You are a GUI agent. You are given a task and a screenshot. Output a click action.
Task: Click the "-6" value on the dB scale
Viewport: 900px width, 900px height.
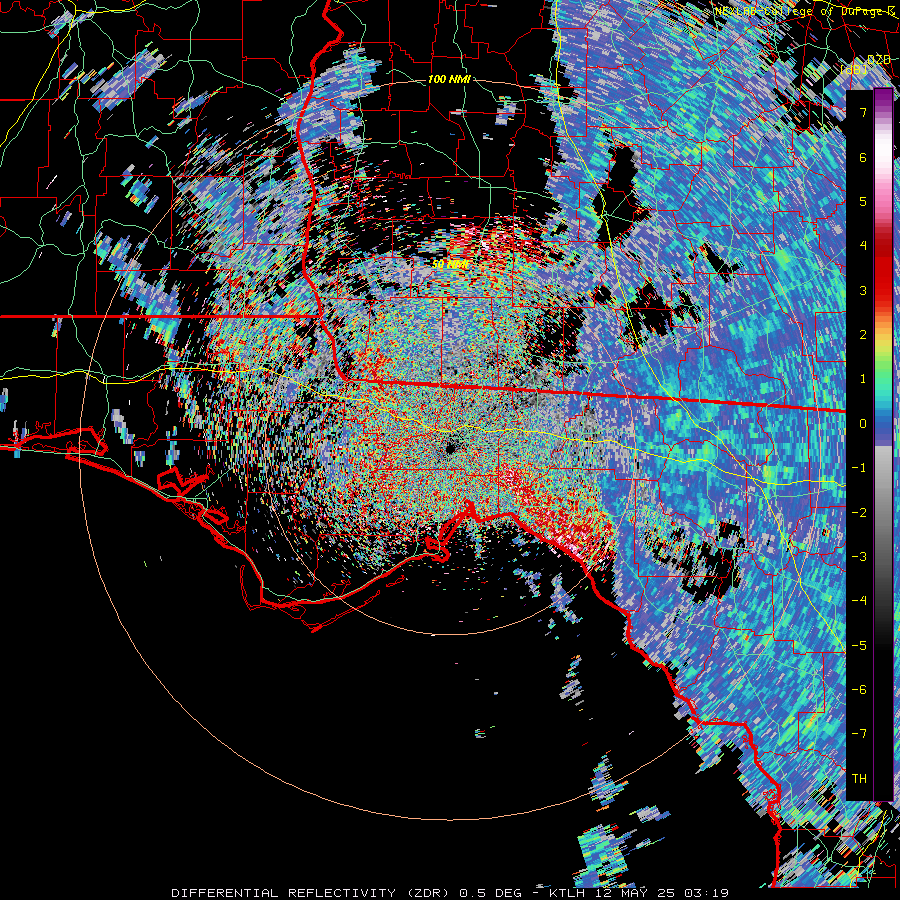[x=859, y=690]
